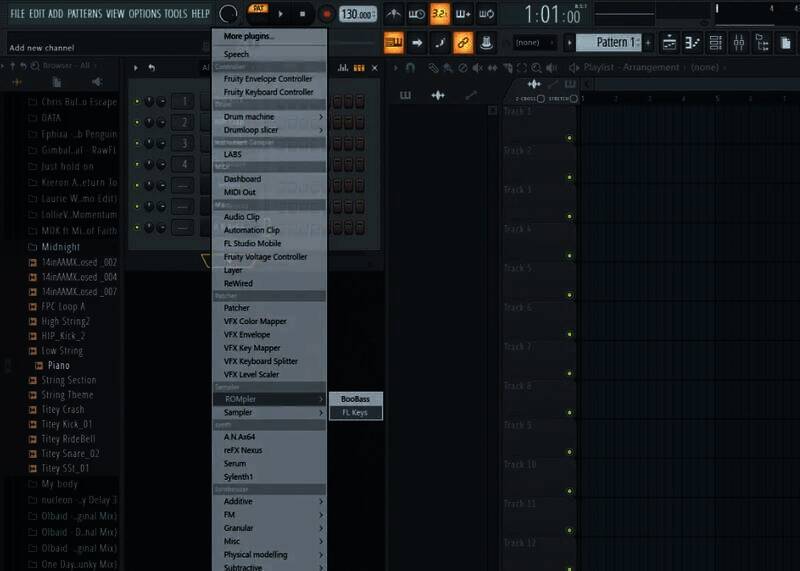This screenshot has height=571, width=800.
Task: Select FL Keys in the ROMpler submenu
Action: 356,412
